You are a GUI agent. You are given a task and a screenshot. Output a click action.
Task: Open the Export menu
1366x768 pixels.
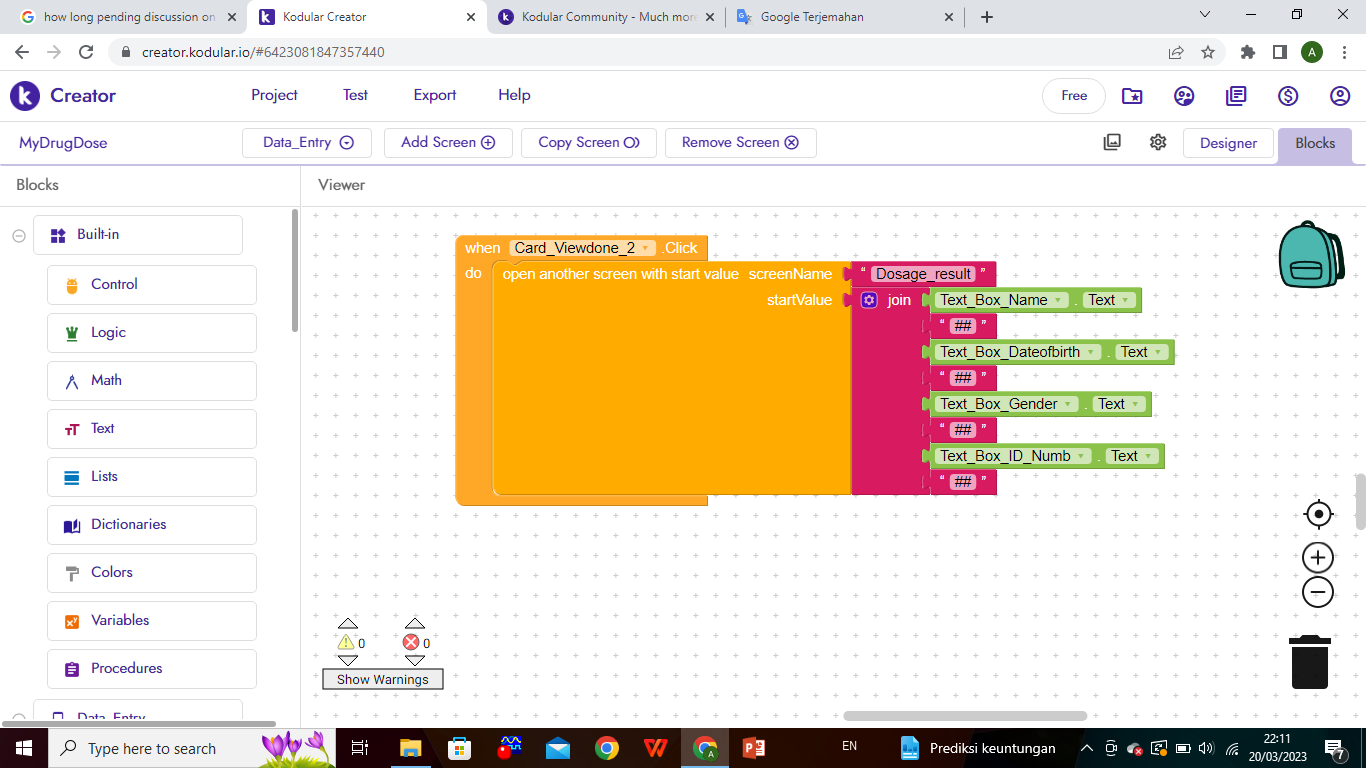(x=434, y=95)
